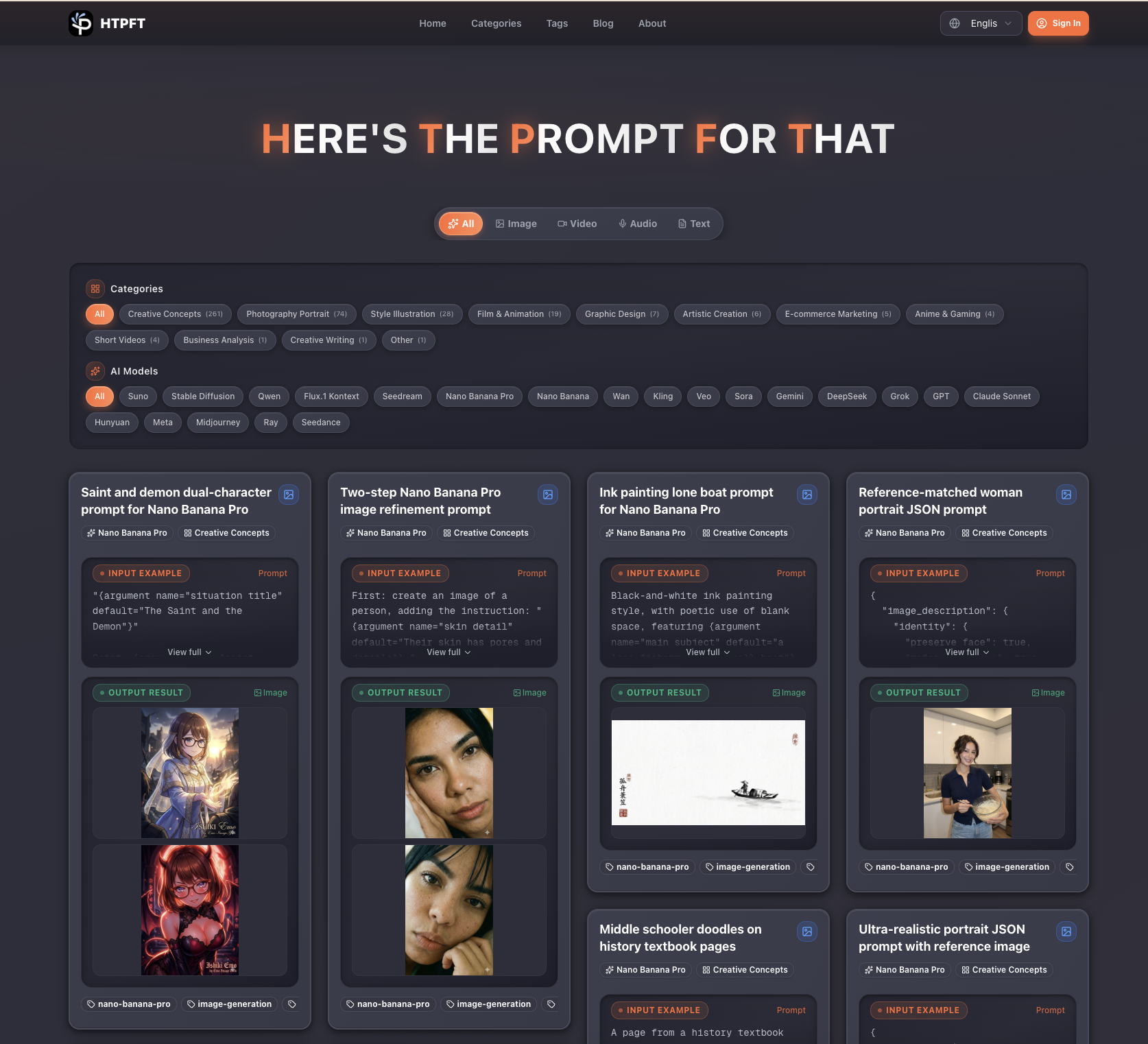Toggle the Image media type filter
This screenshot has width=1148, height=1044.
click(516, 224)
